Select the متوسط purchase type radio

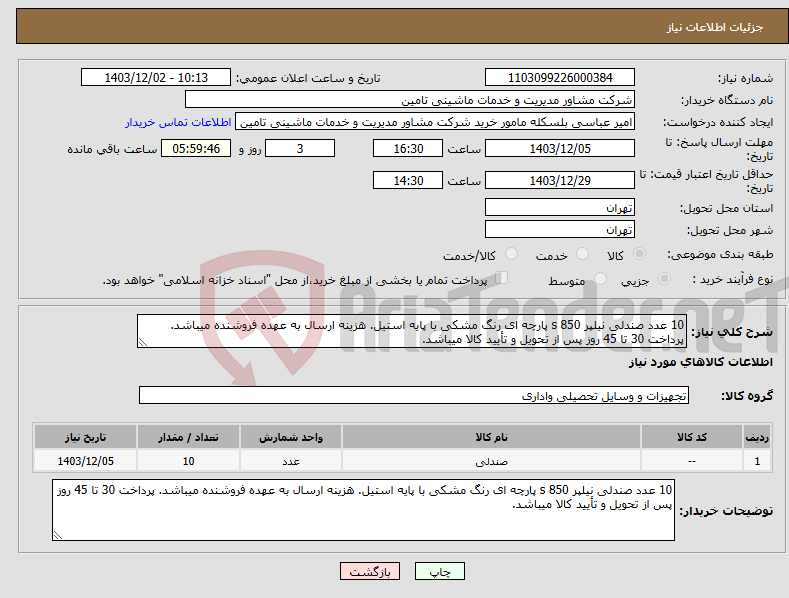(x=600, y=279)
